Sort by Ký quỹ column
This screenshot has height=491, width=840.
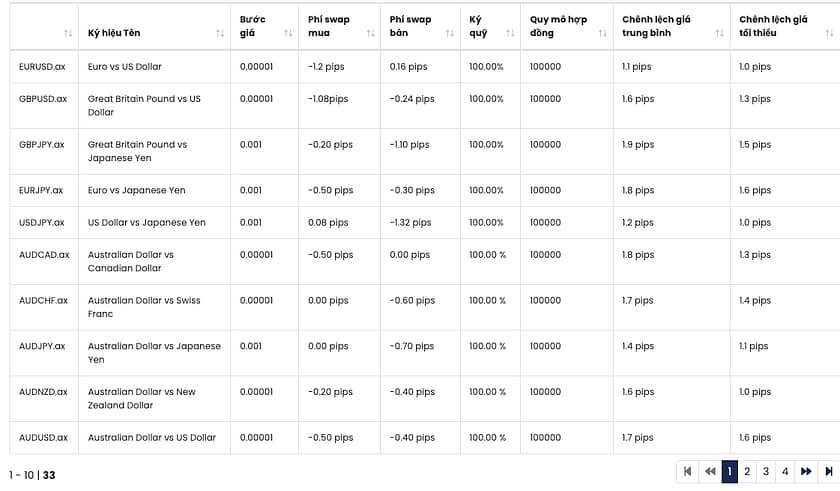(x=510, y=33)
